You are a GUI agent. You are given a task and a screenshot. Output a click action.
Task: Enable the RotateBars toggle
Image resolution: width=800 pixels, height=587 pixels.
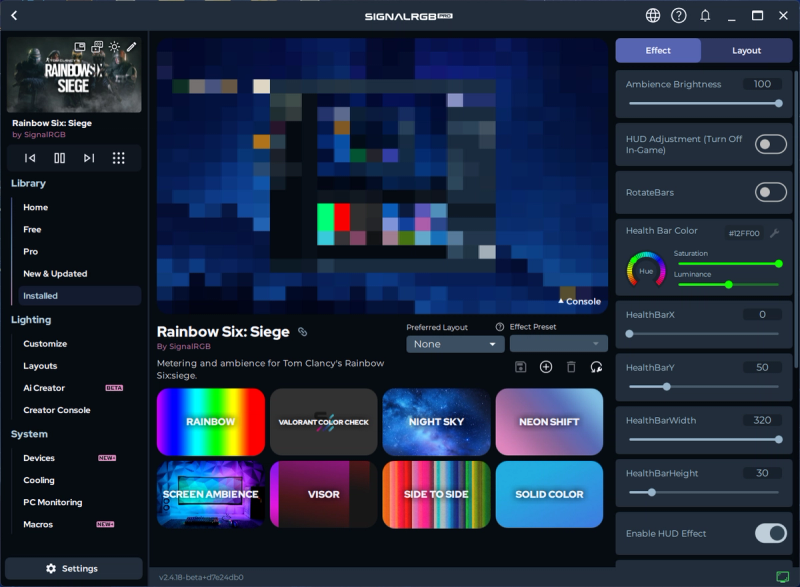(x=770, y=192)
